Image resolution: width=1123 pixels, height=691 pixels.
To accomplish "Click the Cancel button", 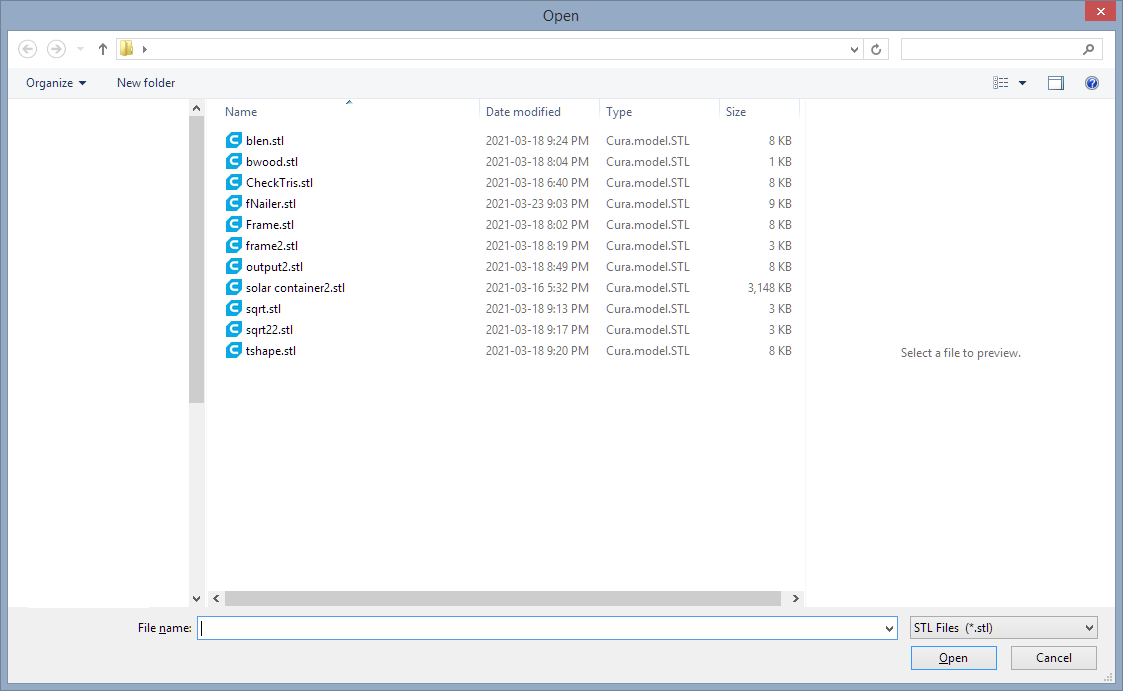I will click(1054, 658).
